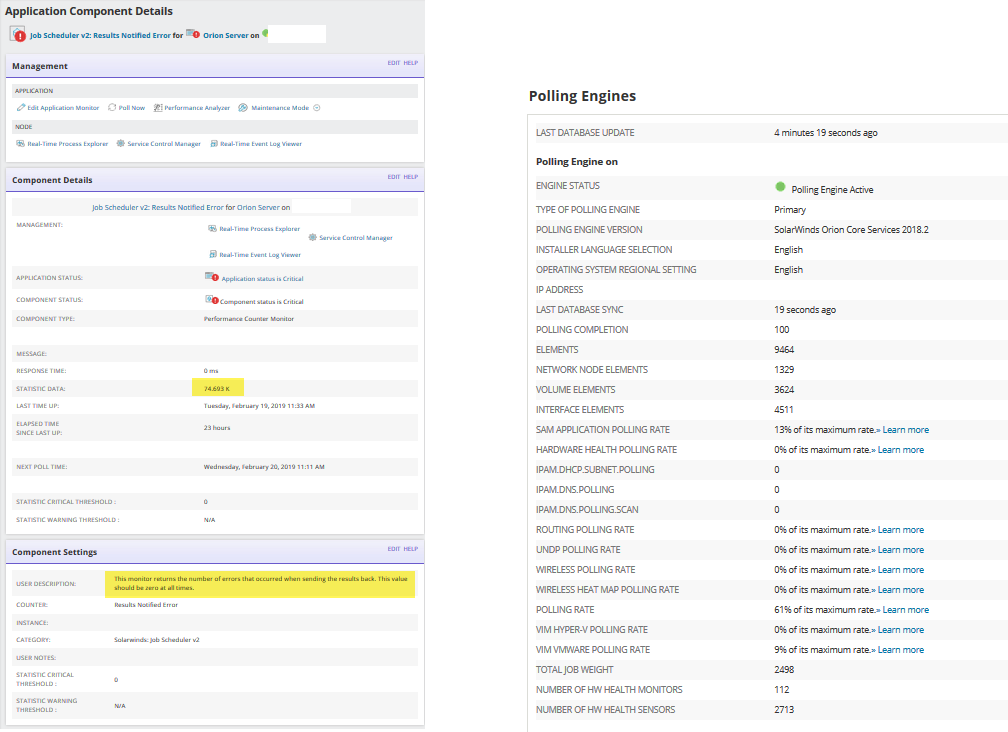Screen dimensions: 1008x732
Task: Click the Maintenance Mode icon
Action: click(x=243, y=108)
